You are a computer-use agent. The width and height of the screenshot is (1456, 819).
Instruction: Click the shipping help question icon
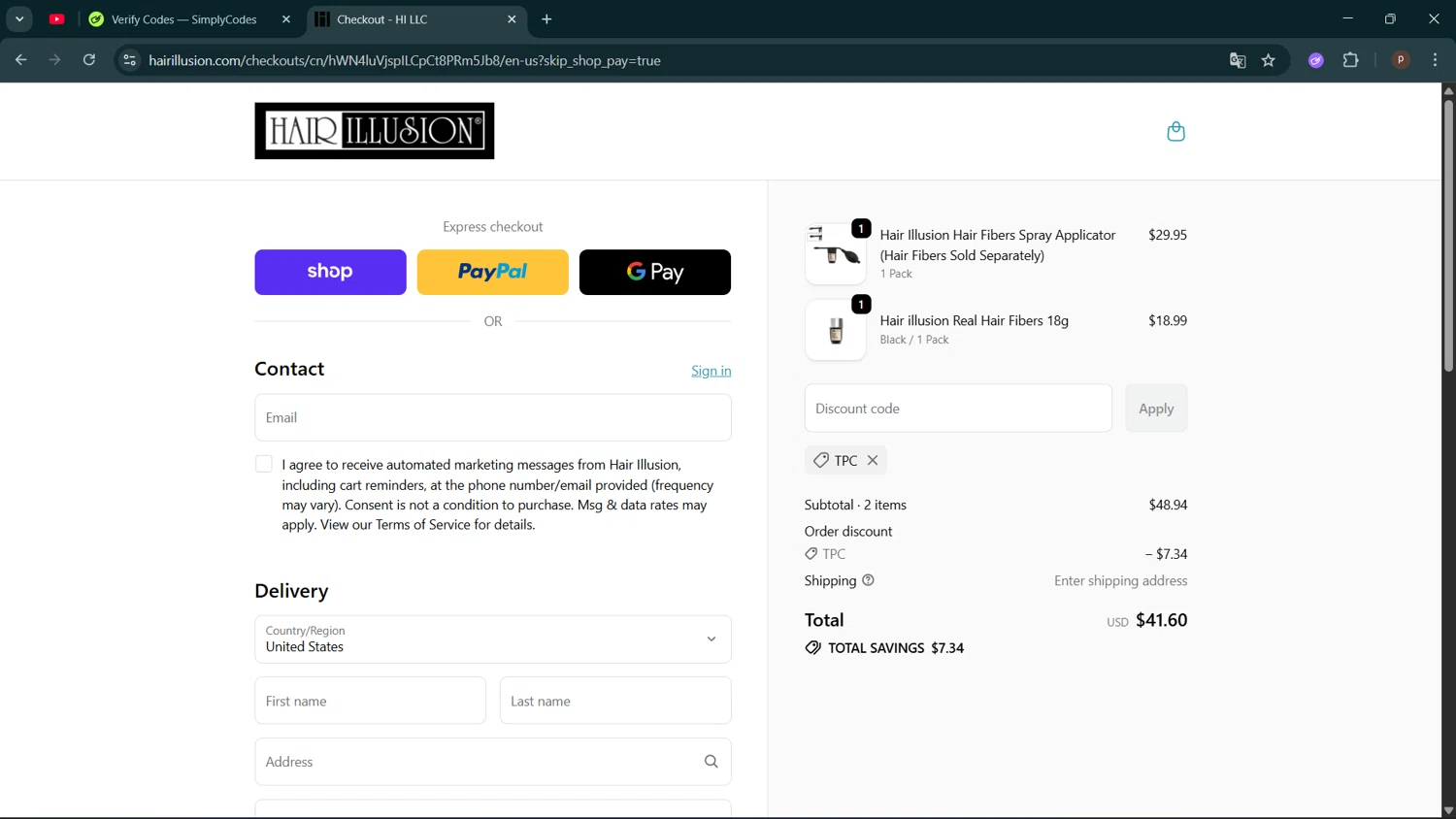pos(868,580)
